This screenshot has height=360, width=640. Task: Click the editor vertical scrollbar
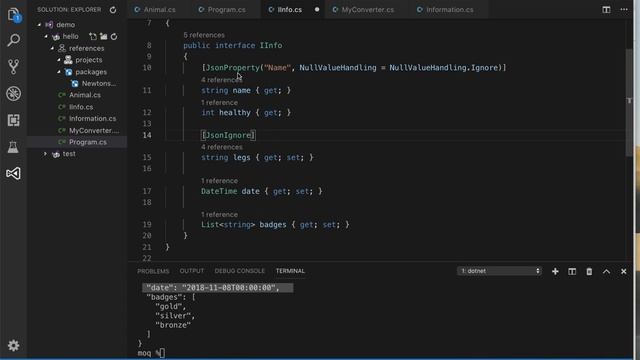click(629, 102)
